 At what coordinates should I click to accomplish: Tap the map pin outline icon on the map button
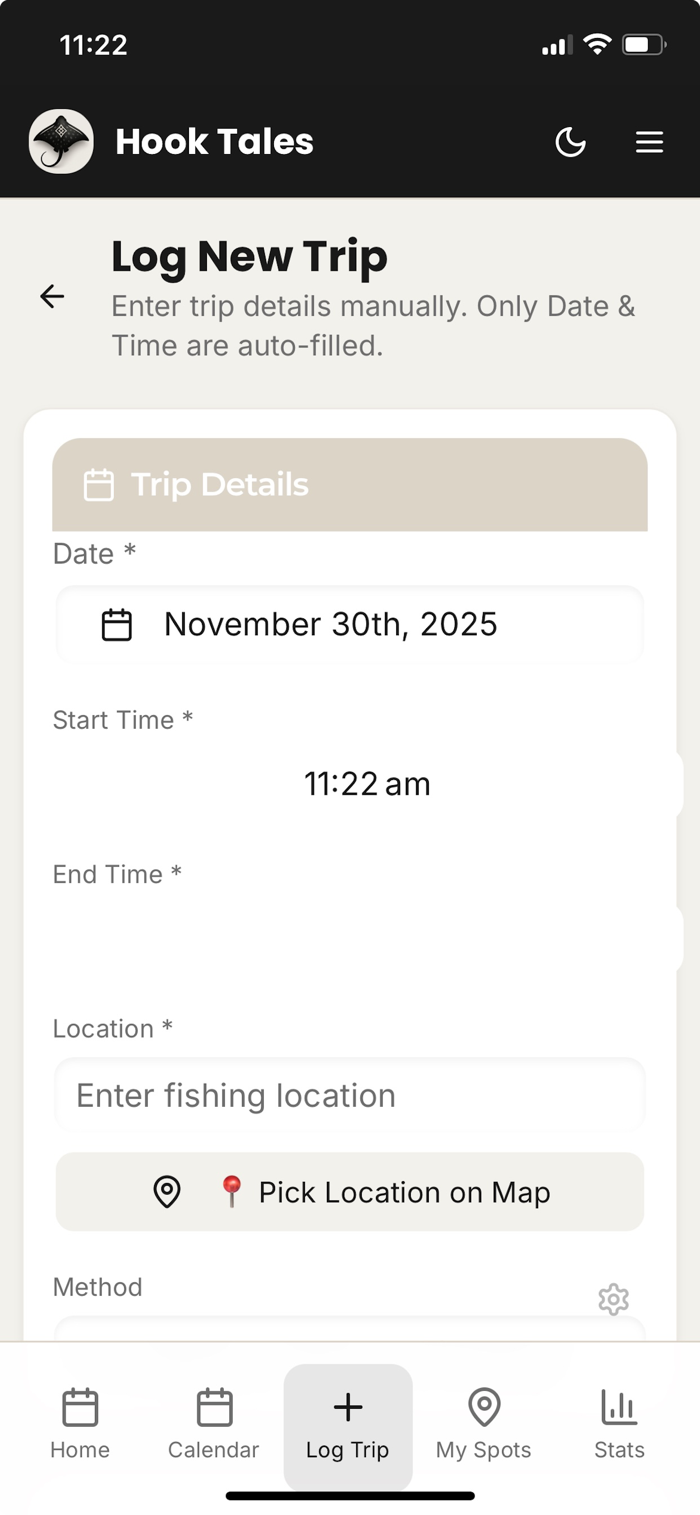[x=166, y=1192]
